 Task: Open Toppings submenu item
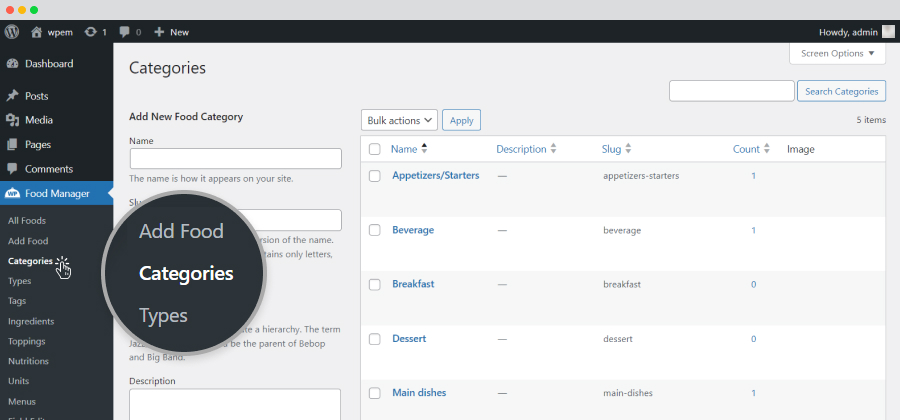click(x=26, y=341)
